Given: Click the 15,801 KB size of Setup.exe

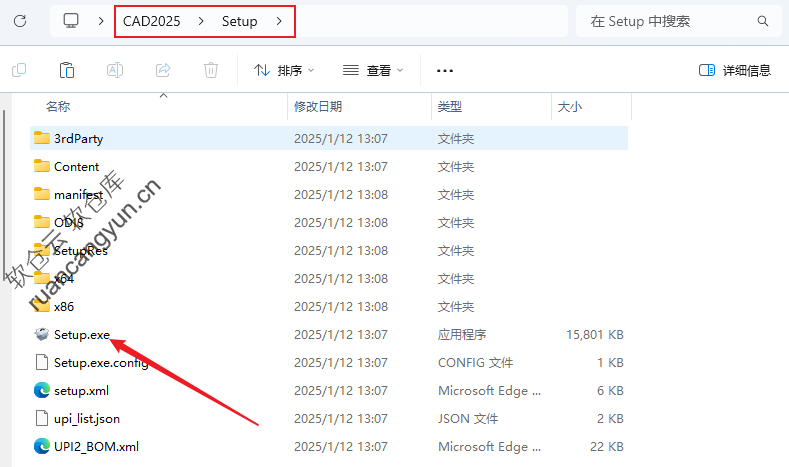Looking at the screenshot, I should pos(595,335).
